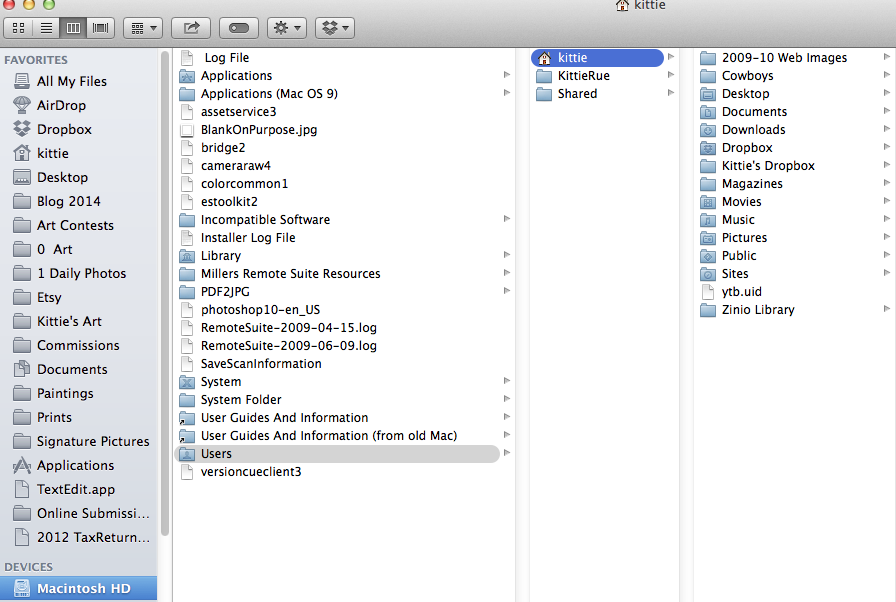Select the ytb.uid file

tap(741, 292)
